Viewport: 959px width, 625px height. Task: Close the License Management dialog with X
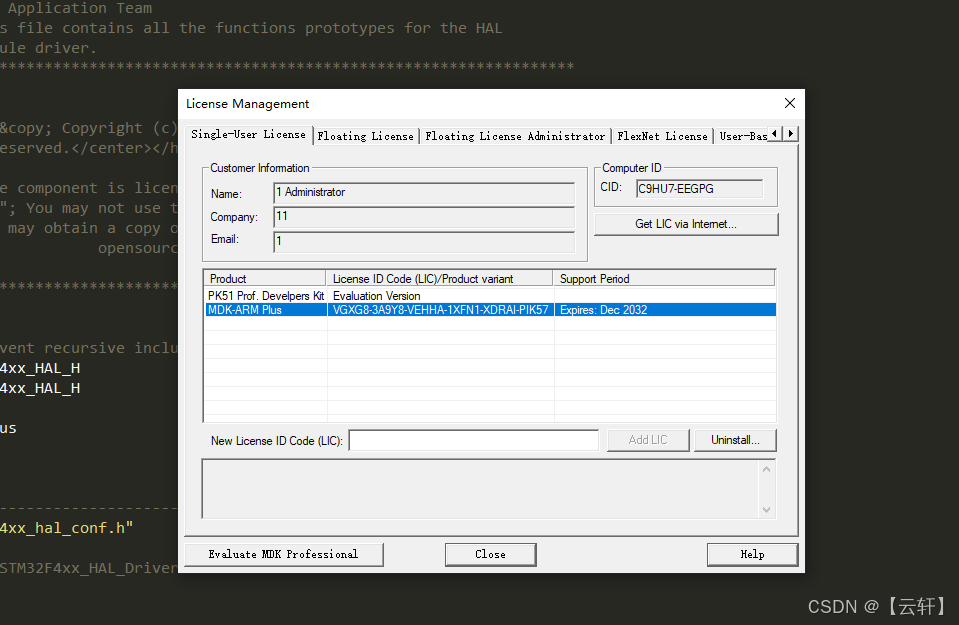click(x=790, y=103)
